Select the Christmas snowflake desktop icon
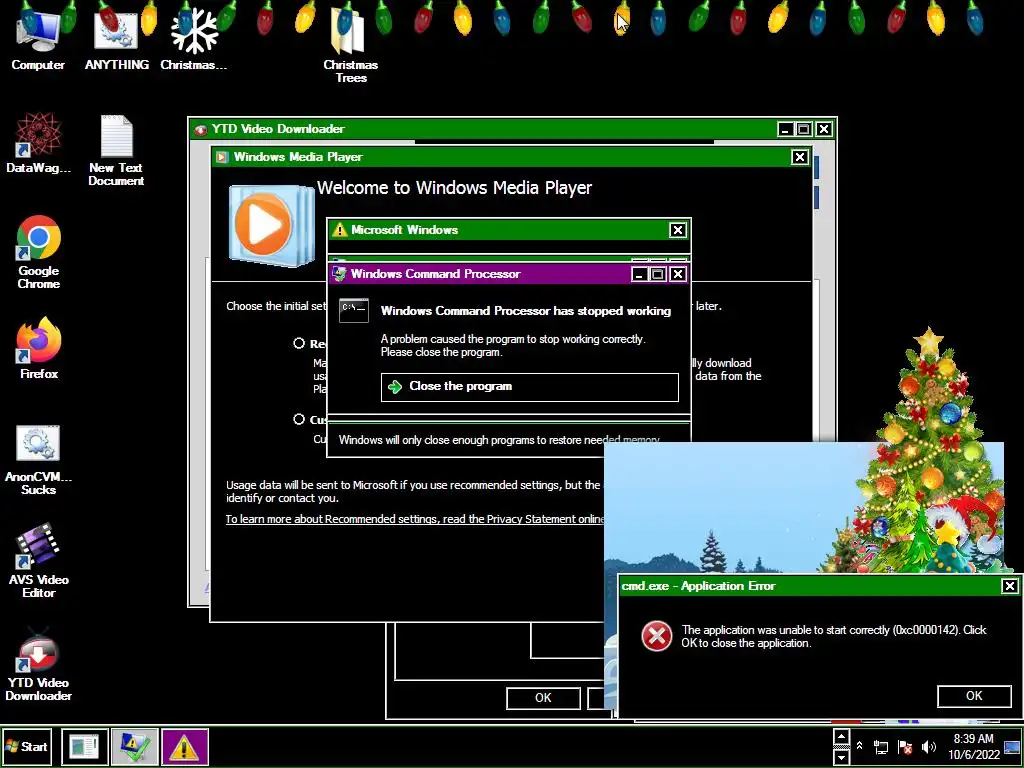 (x=194, y=39)
